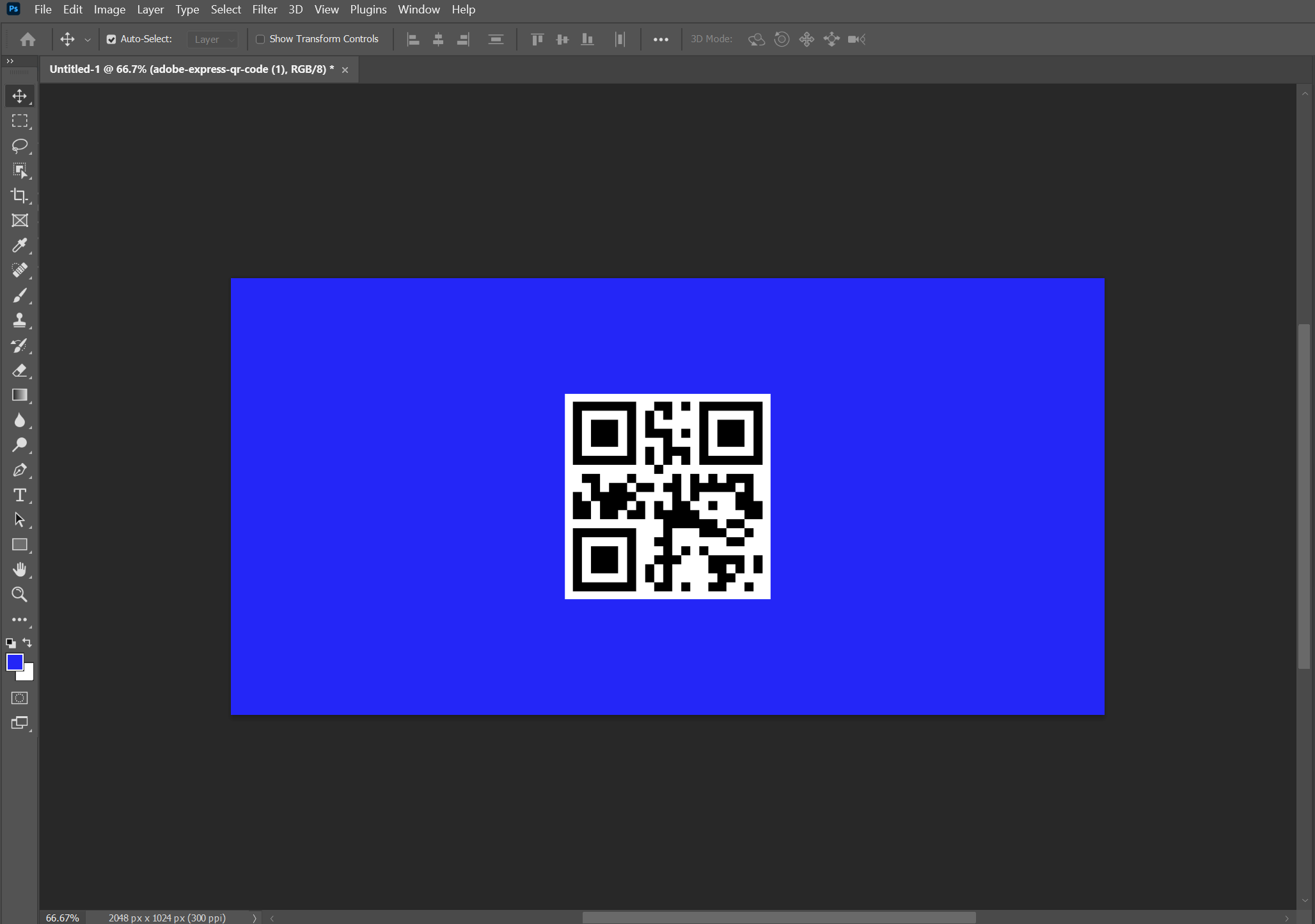This screenshot has height=924, width=1315.
Task: Enable Show Transform Controls checkbox
Action: point(260,40)
